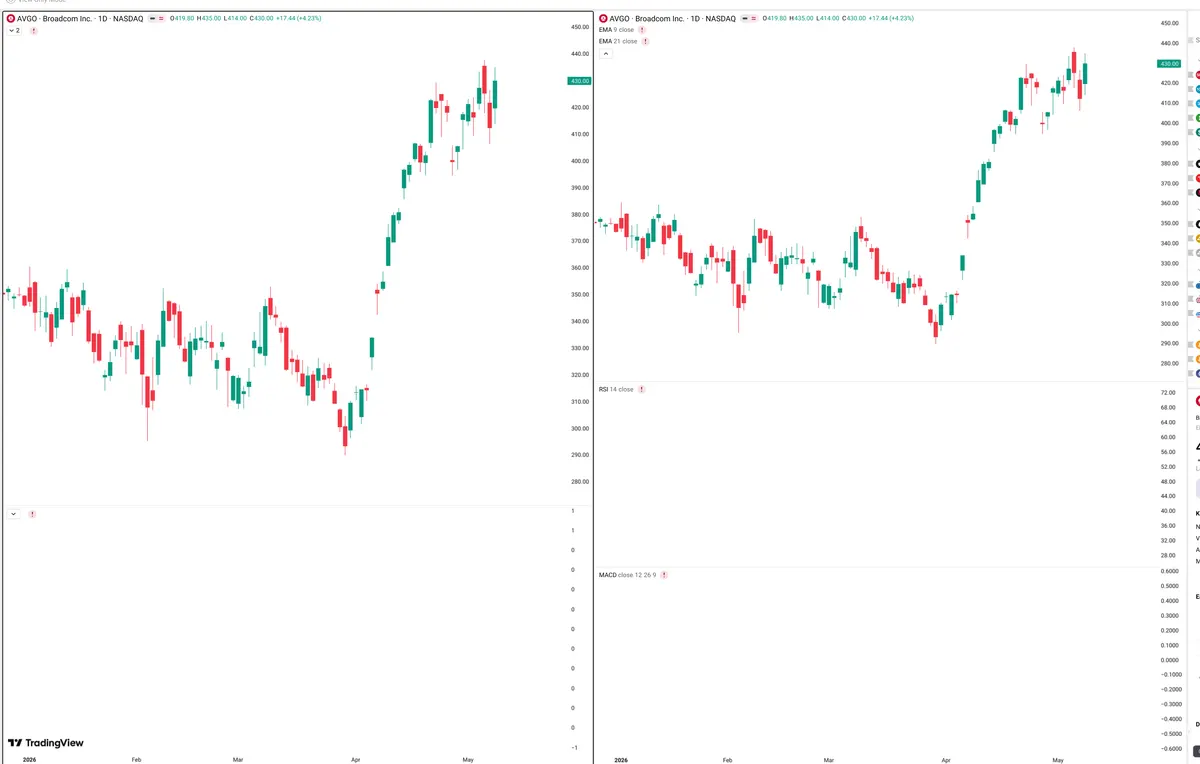This screenshot has width=1200, height=764.
Task: Click the 0.6000 label on the MACD pane scale
Action: tap(1168, 571)
